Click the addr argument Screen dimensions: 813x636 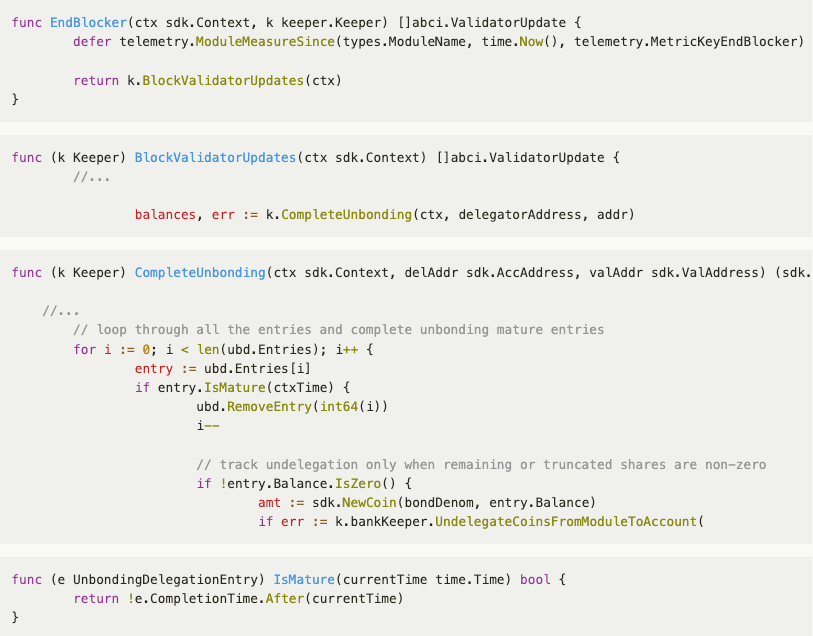click(x=612, y=215)
